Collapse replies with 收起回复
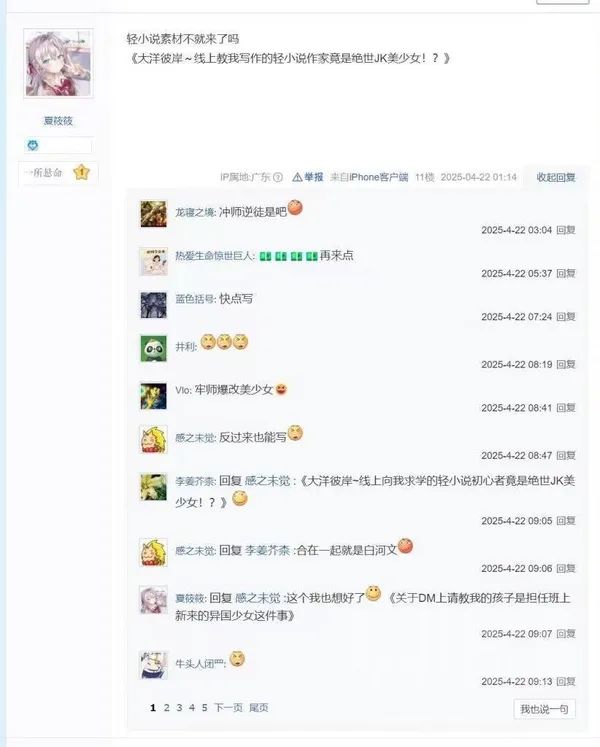600x747 pixels. coord(556,177)
